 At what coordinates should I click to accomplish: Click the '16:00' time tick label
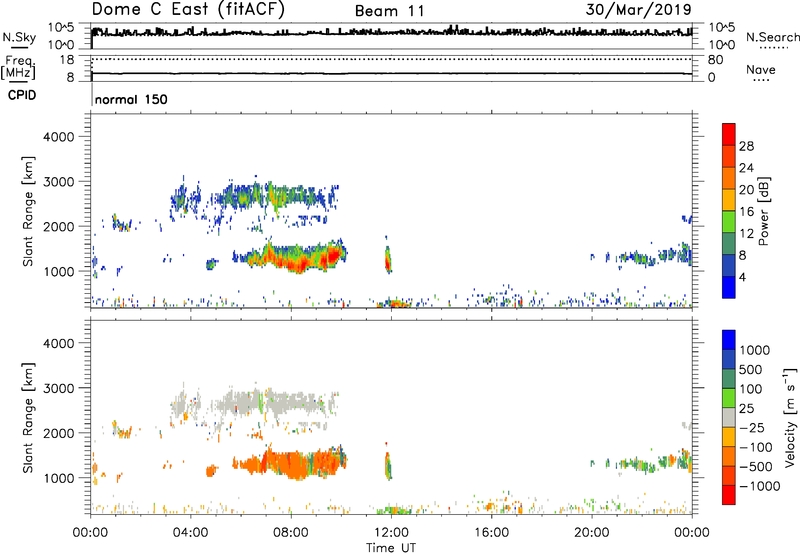click(x=491, y=533)
